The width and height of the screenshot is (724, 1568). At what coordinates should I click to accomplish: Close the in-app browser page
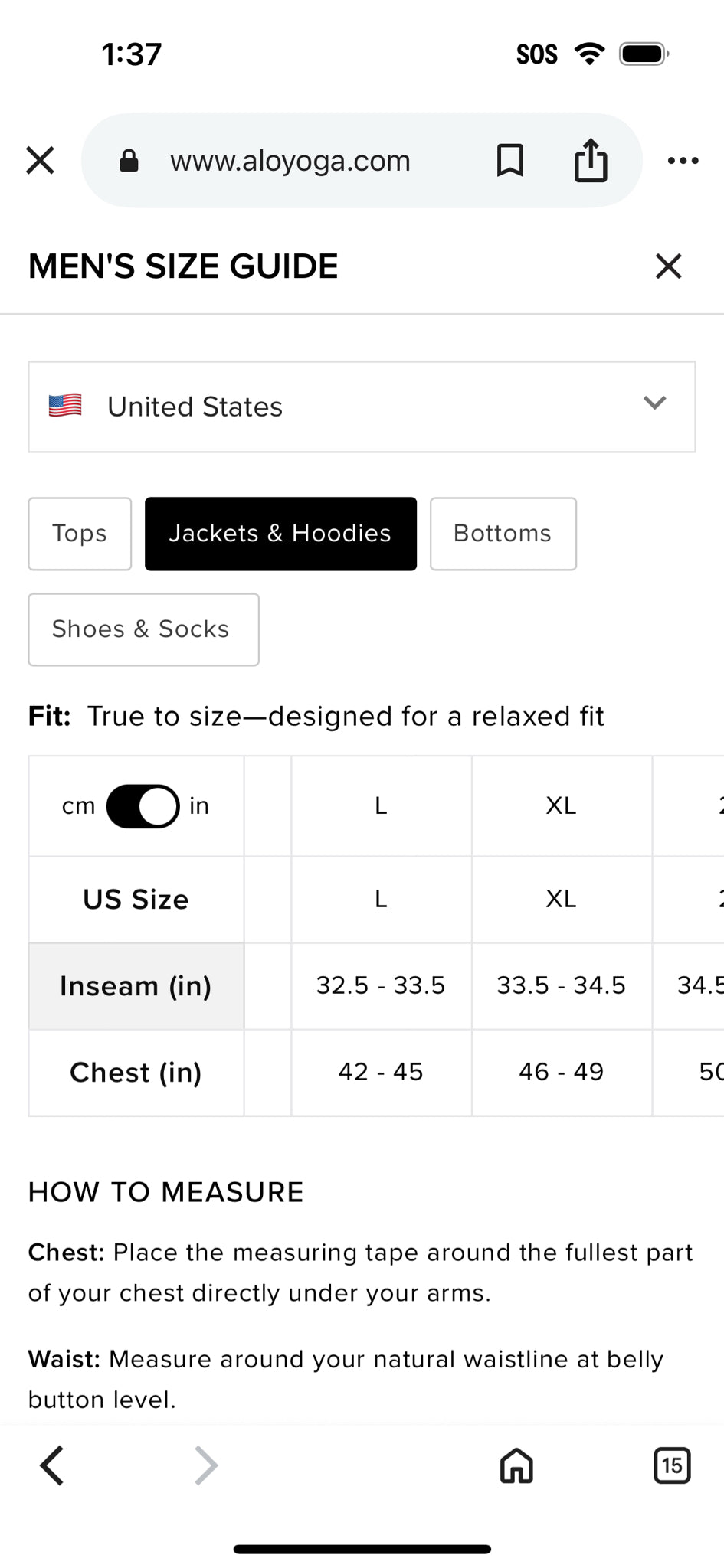[x=40, y=161]
